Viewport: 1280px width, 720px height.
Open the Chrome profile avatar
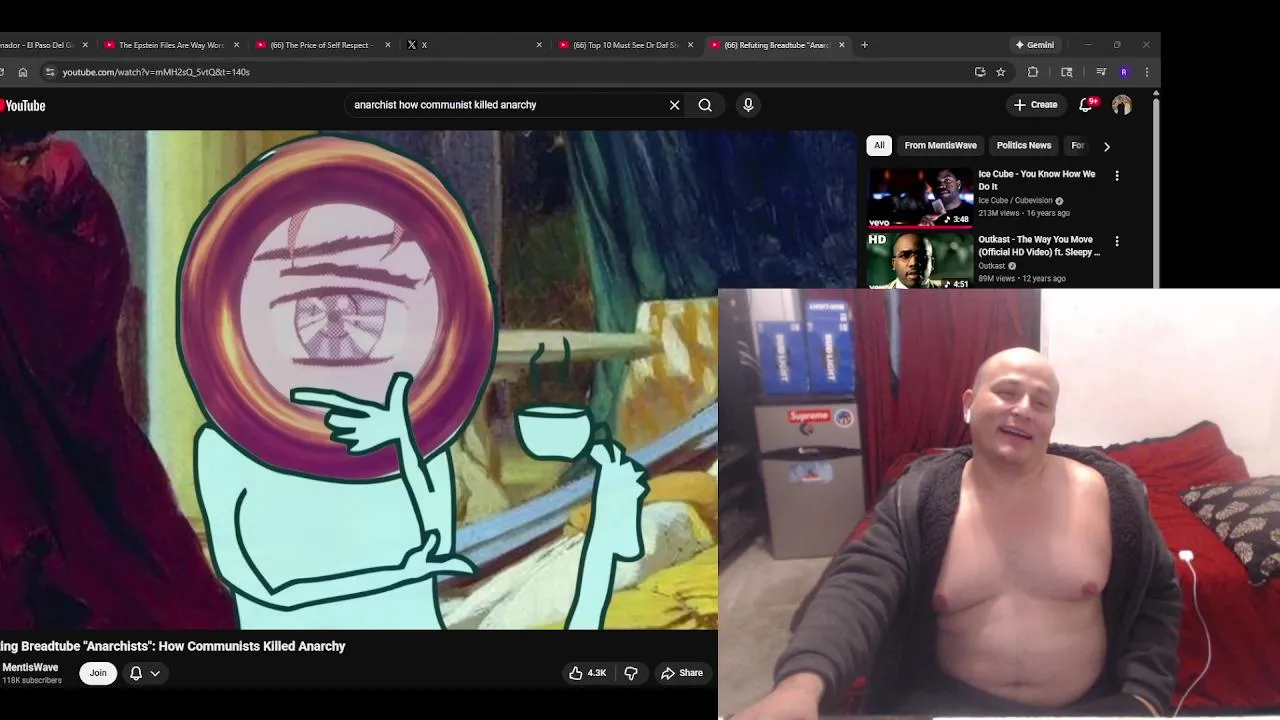(x=1124, y=72)
